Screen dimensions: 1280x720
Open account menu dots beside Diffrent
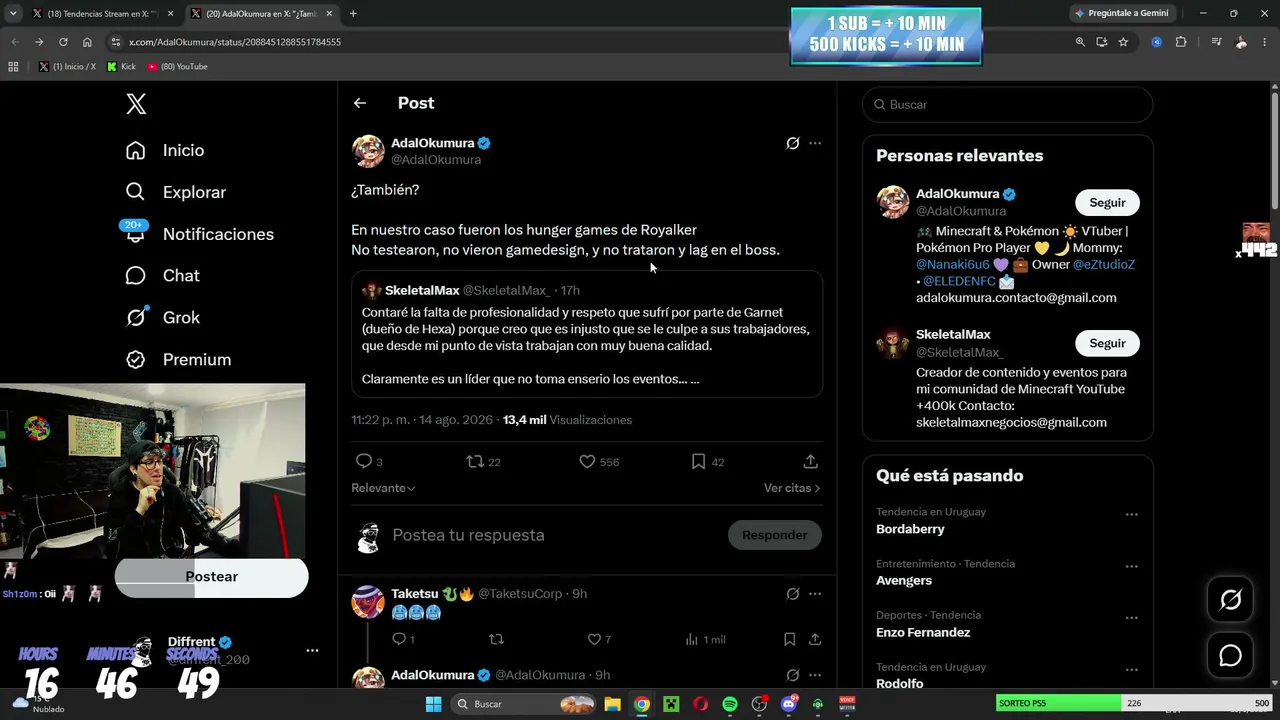coord(312,650)
